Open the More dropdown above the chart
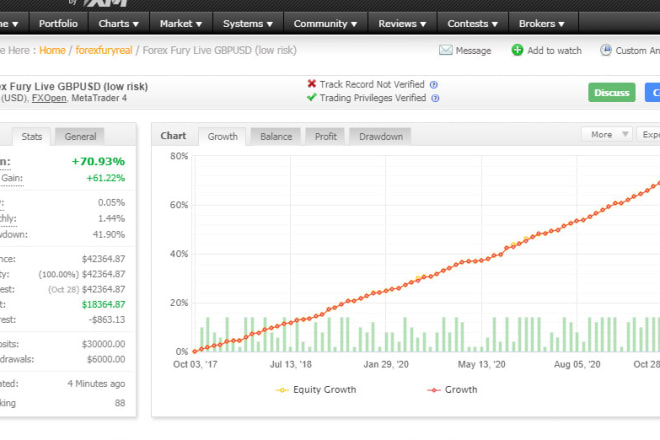This screenshot has width=660, height=440. 607,134
